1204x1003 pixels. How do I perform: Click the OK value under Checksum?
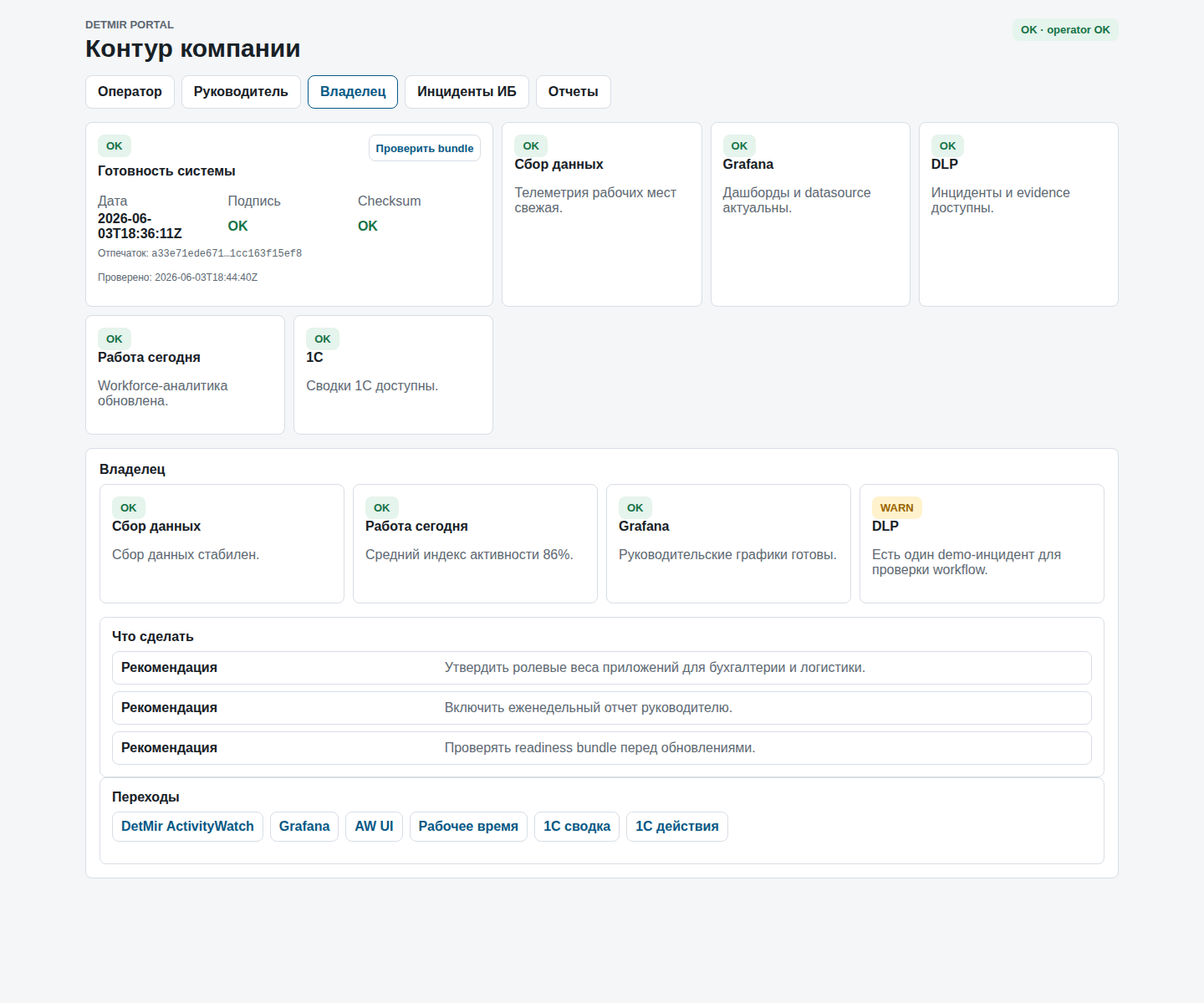(368, 227)
